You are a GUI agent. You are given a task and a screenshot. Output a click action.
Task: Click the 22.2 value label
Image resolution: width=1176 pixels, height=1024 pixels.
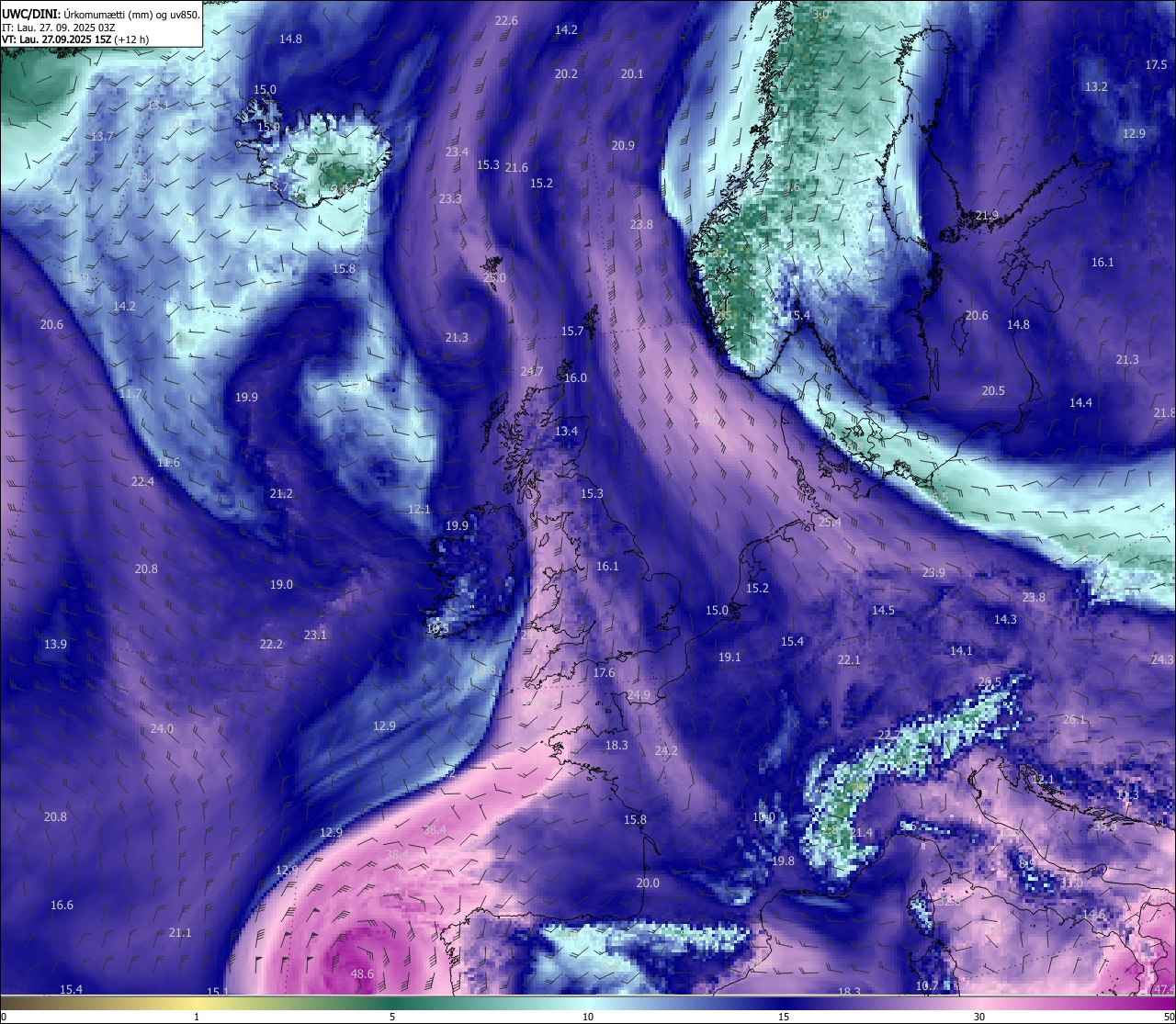pos(271,644)
